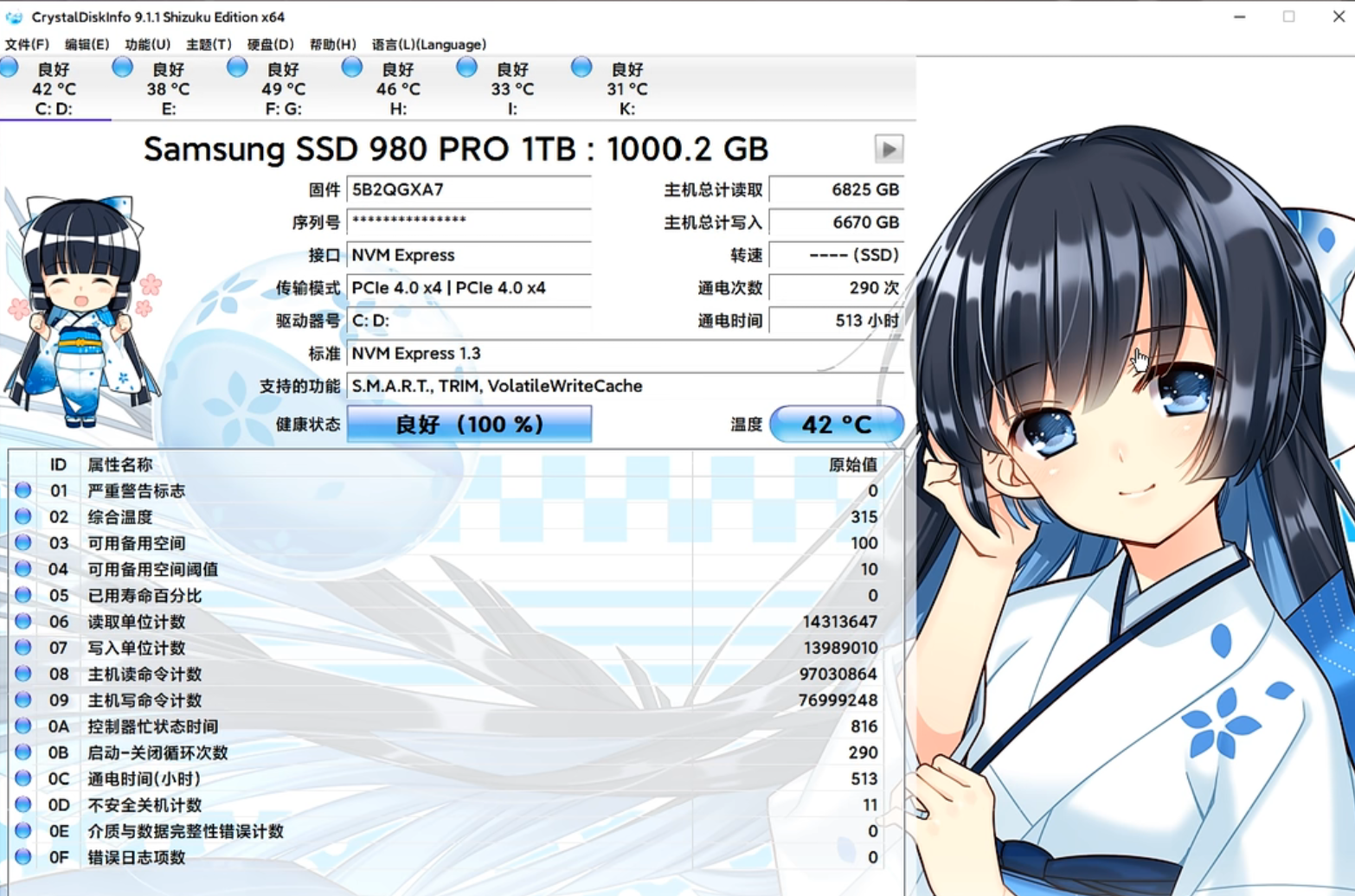Screen dimensions: 1355x896
Task: Click status orb beside attribute 05 已用寿命百分比
Action: (x=23, y=595)
